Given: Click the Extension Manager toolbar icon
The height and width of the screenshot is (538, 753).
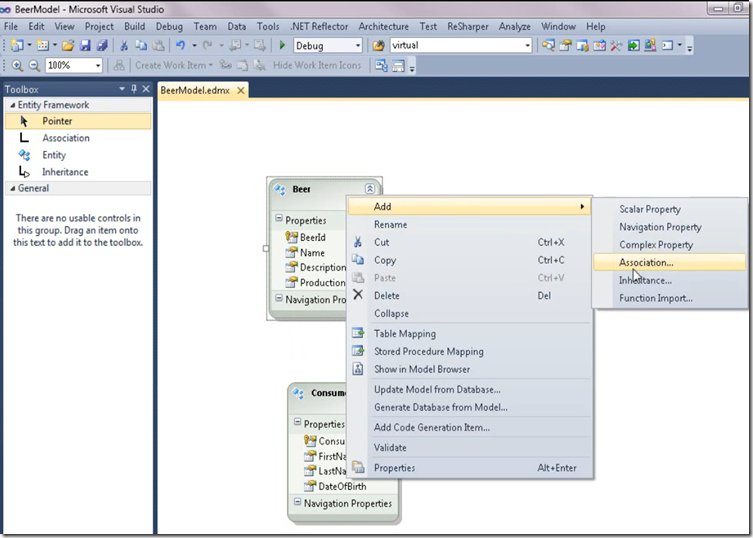Looking at the screenshot, I should [x=650, y=46].
